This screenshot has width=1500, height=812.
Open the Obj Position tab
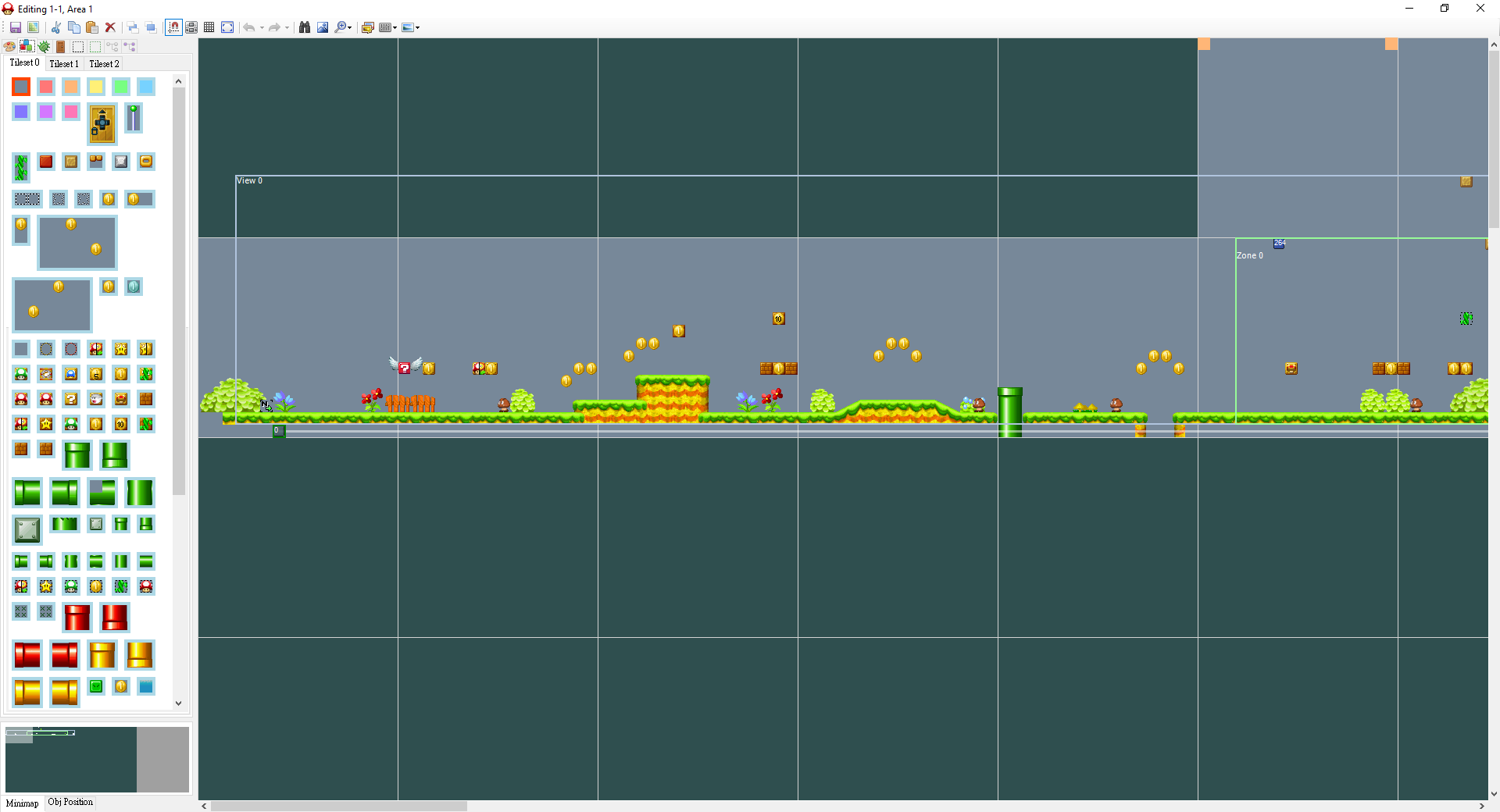(x=70, y=803)
